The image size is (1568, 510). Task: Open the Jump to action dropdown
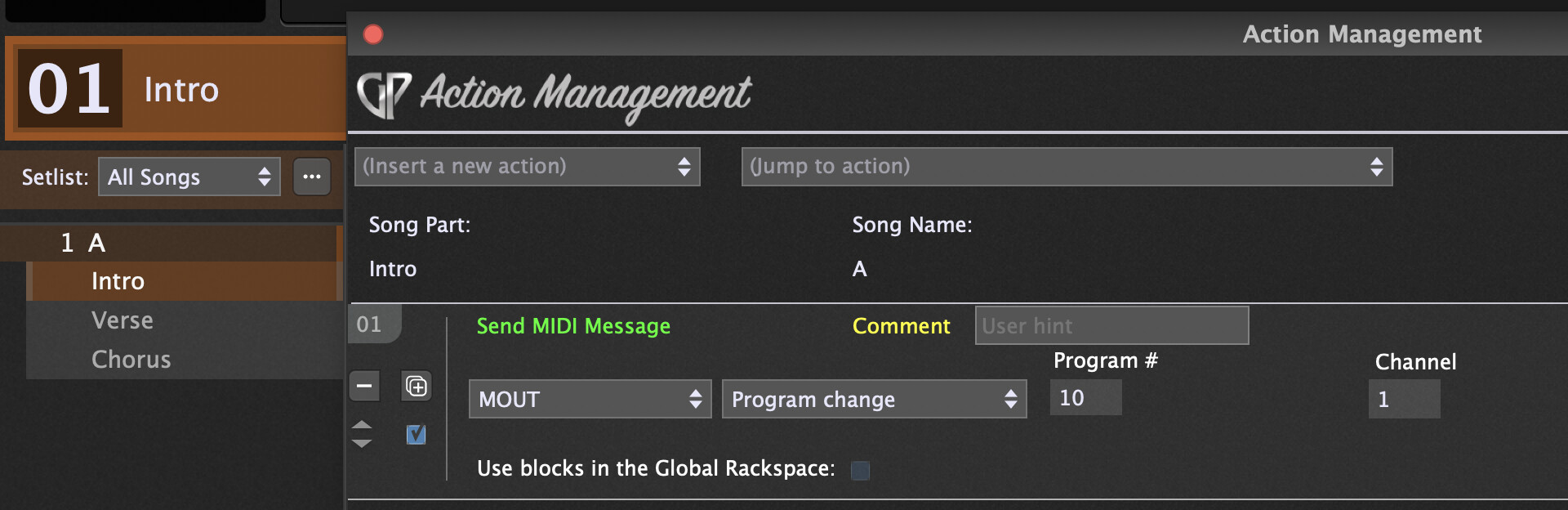[x=1066, y=167]
